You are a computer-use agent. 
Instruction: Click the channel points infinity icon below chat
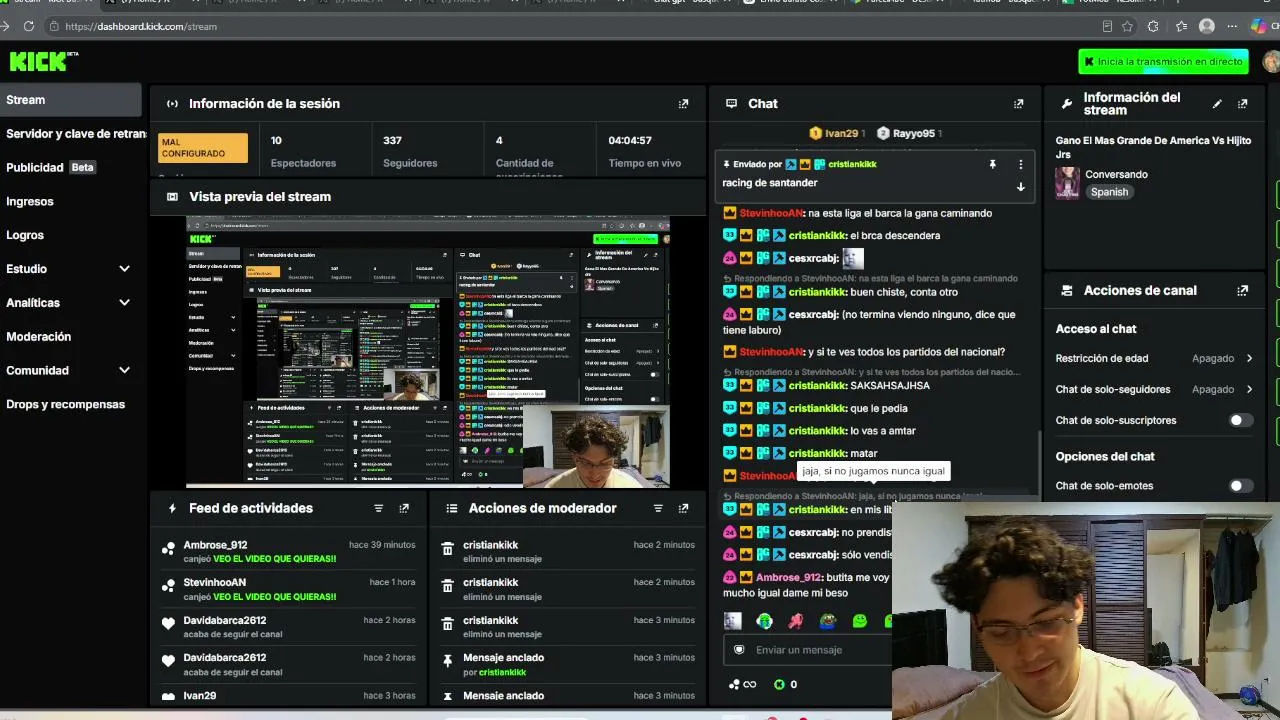click(743, 685)
